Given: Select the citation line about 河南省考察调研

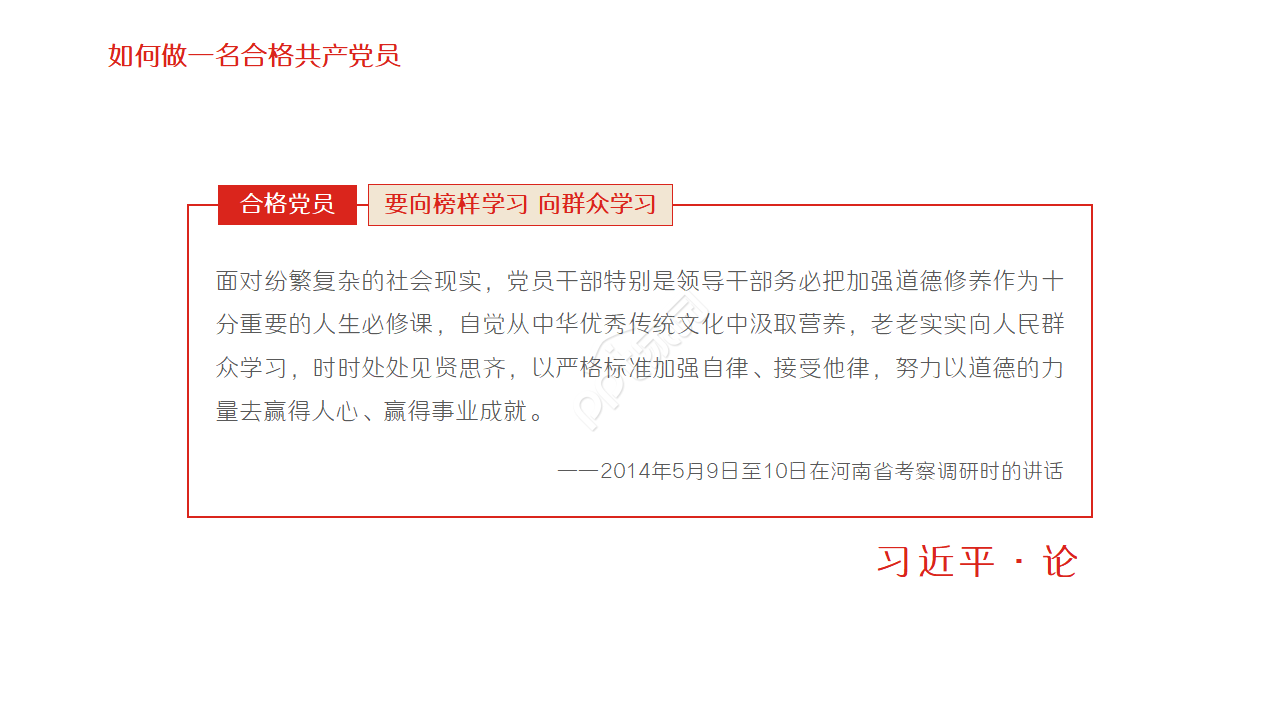Looking at the screenshot, I should point(810,471).
